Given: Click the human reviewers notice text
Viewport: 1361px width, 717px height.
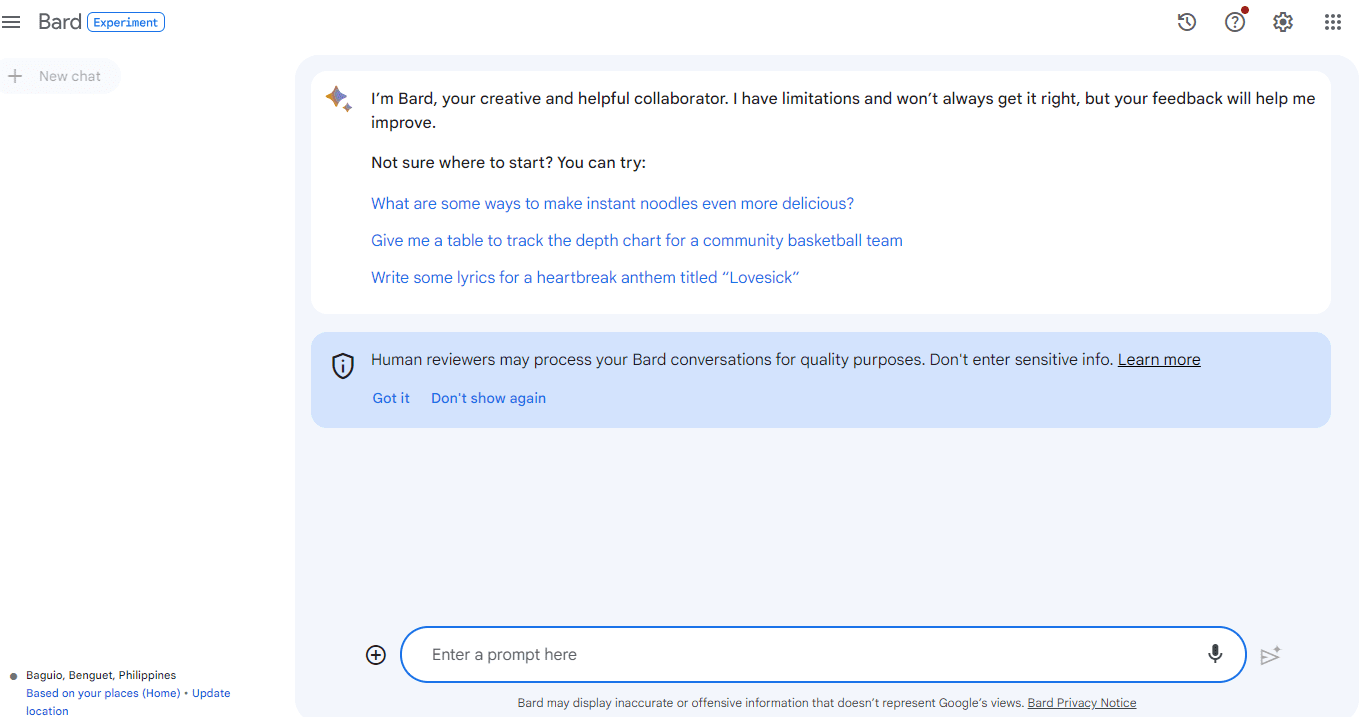Looking at the screenshot, I should (742, 360).
